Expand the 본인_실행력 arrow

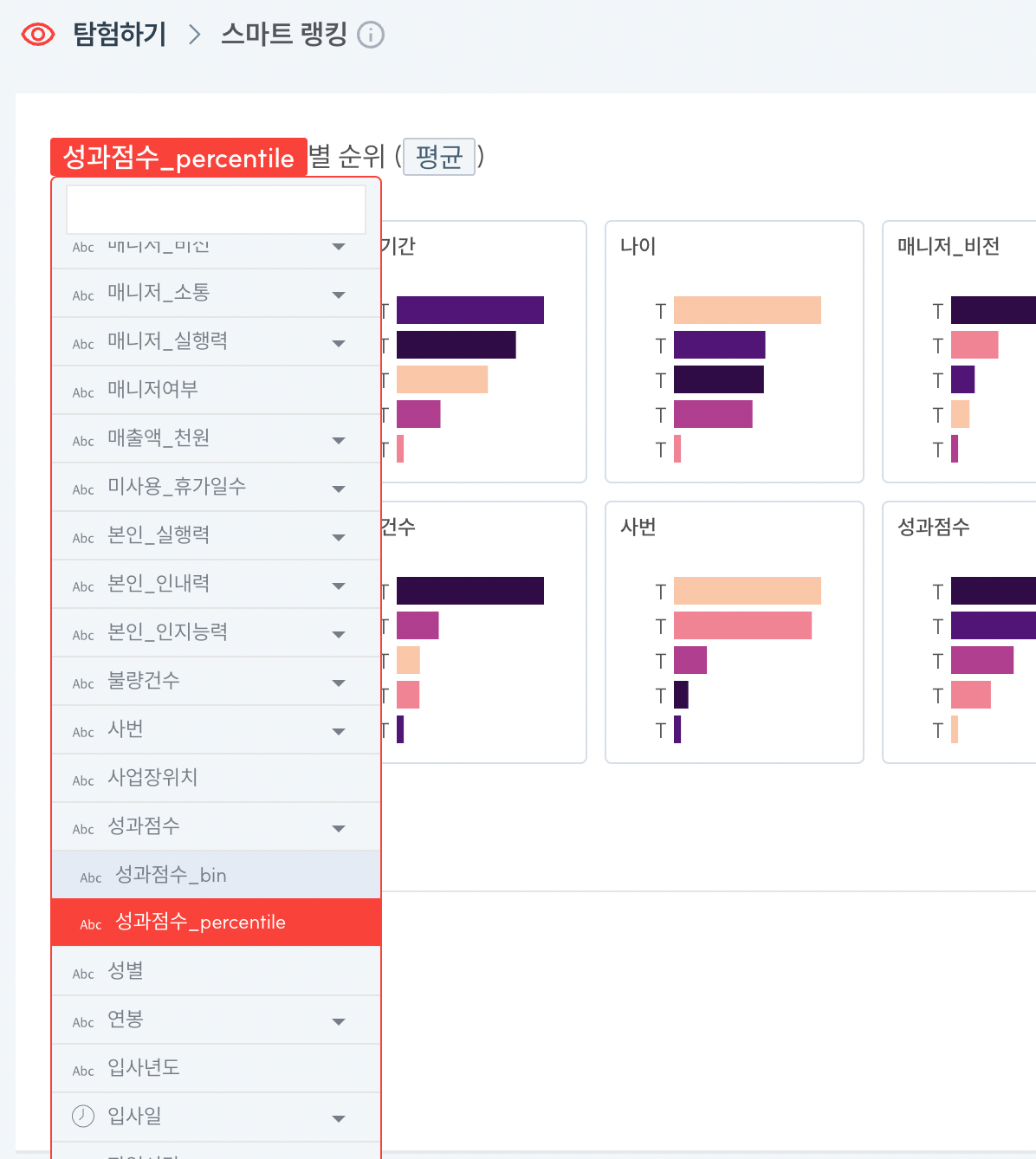(x=339, y=537)
